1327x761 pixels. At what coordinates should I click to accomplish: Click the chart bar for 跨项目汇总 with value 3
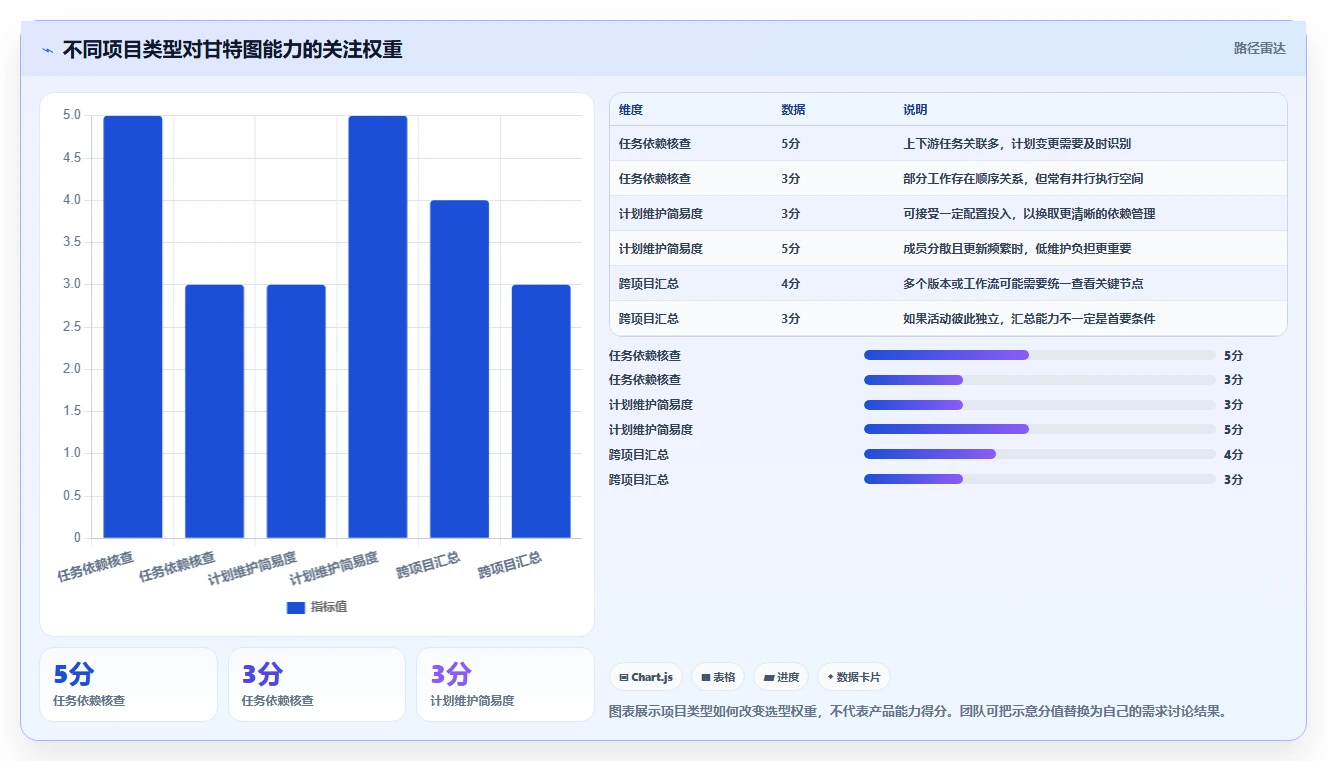(x=541, y=411)
